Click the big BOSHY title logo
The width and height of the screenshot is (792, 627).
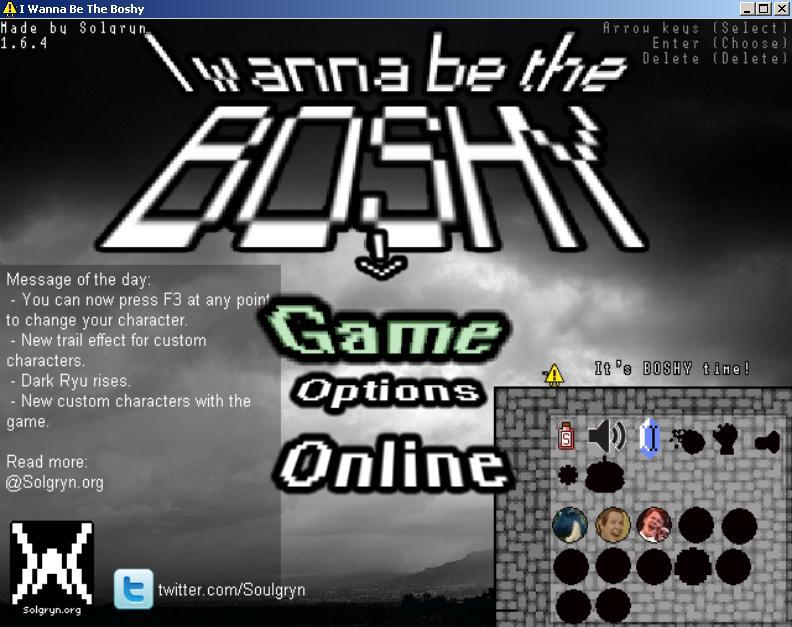coord(371,179)
